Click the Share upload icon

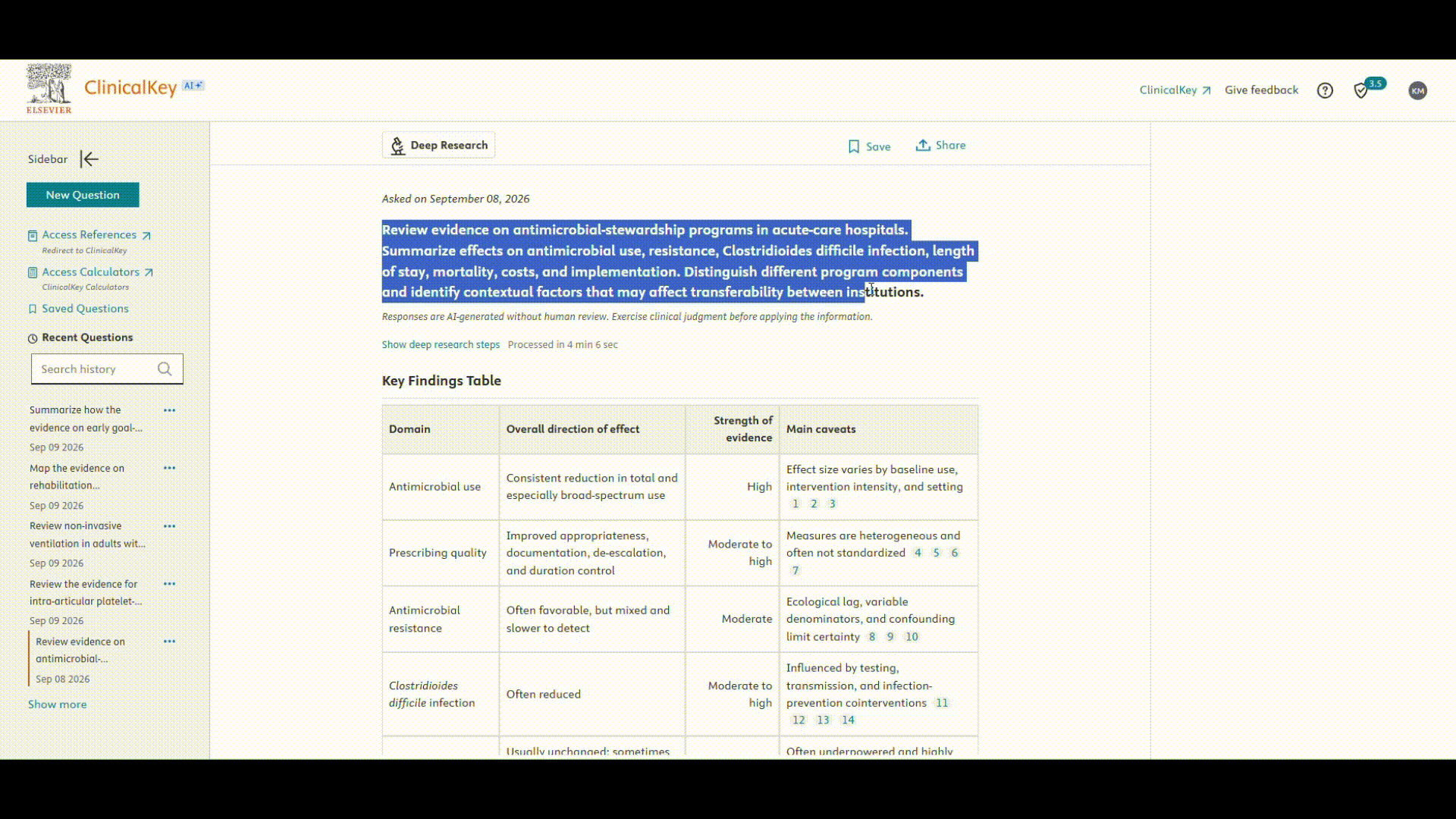pos(923,145)
